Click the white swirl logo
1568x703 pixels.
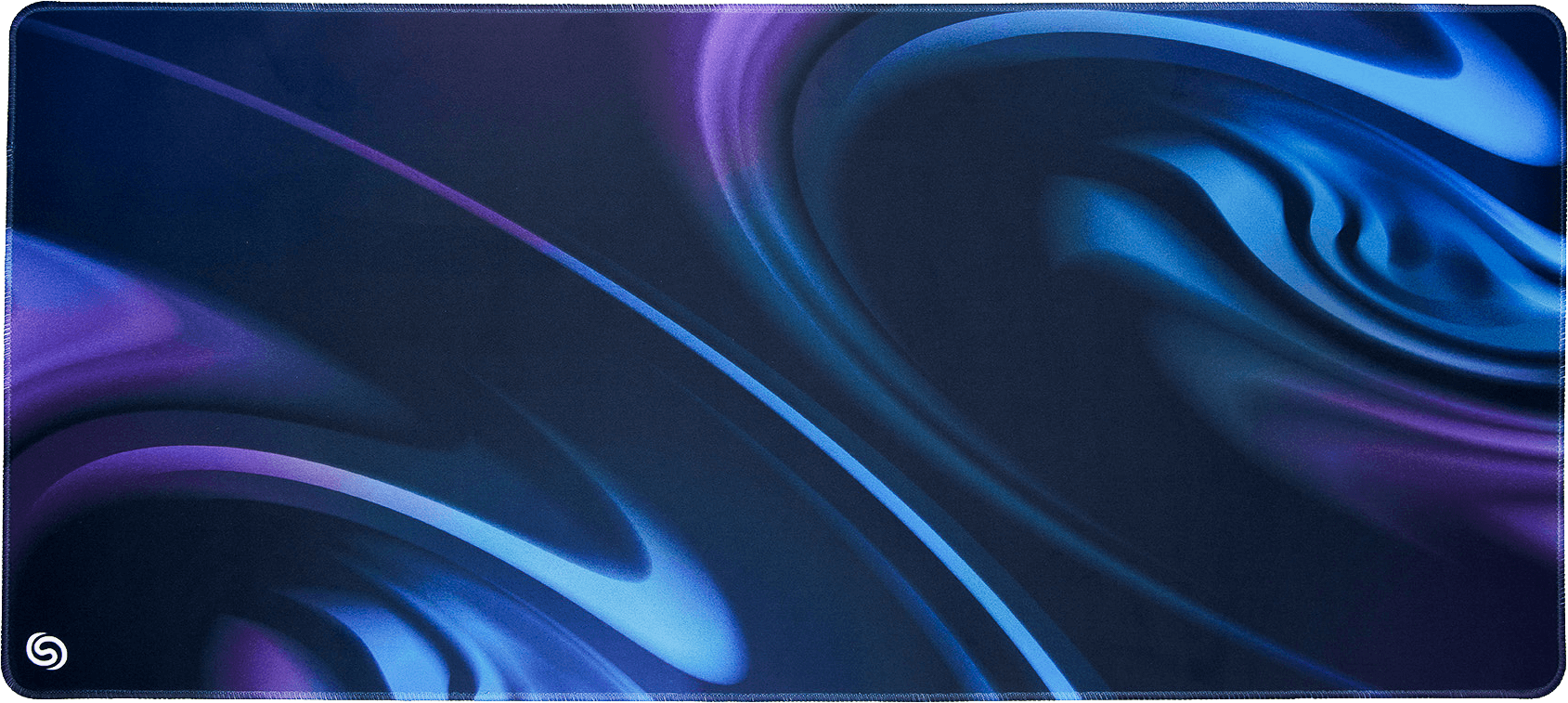coord(46,651)
